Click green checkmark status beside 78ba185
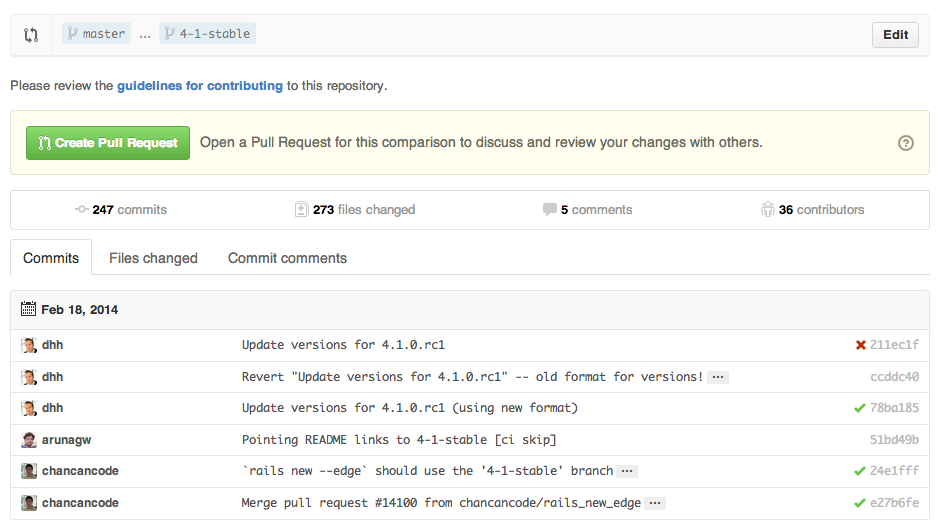 point(860,408)
